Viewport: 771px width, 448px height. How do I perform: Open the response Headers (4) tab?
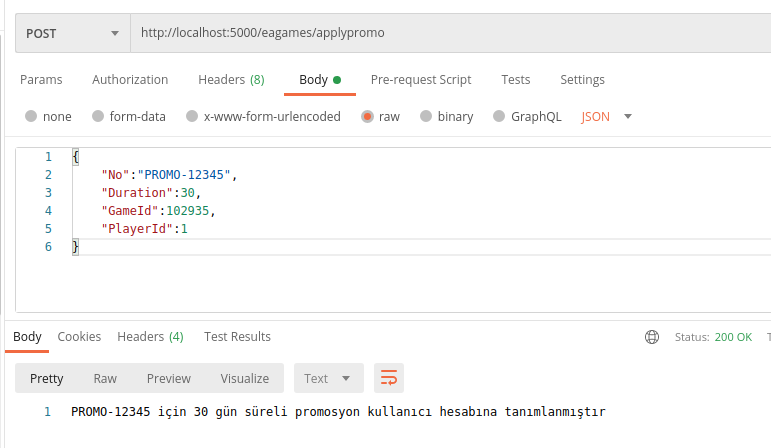point(150,337)
